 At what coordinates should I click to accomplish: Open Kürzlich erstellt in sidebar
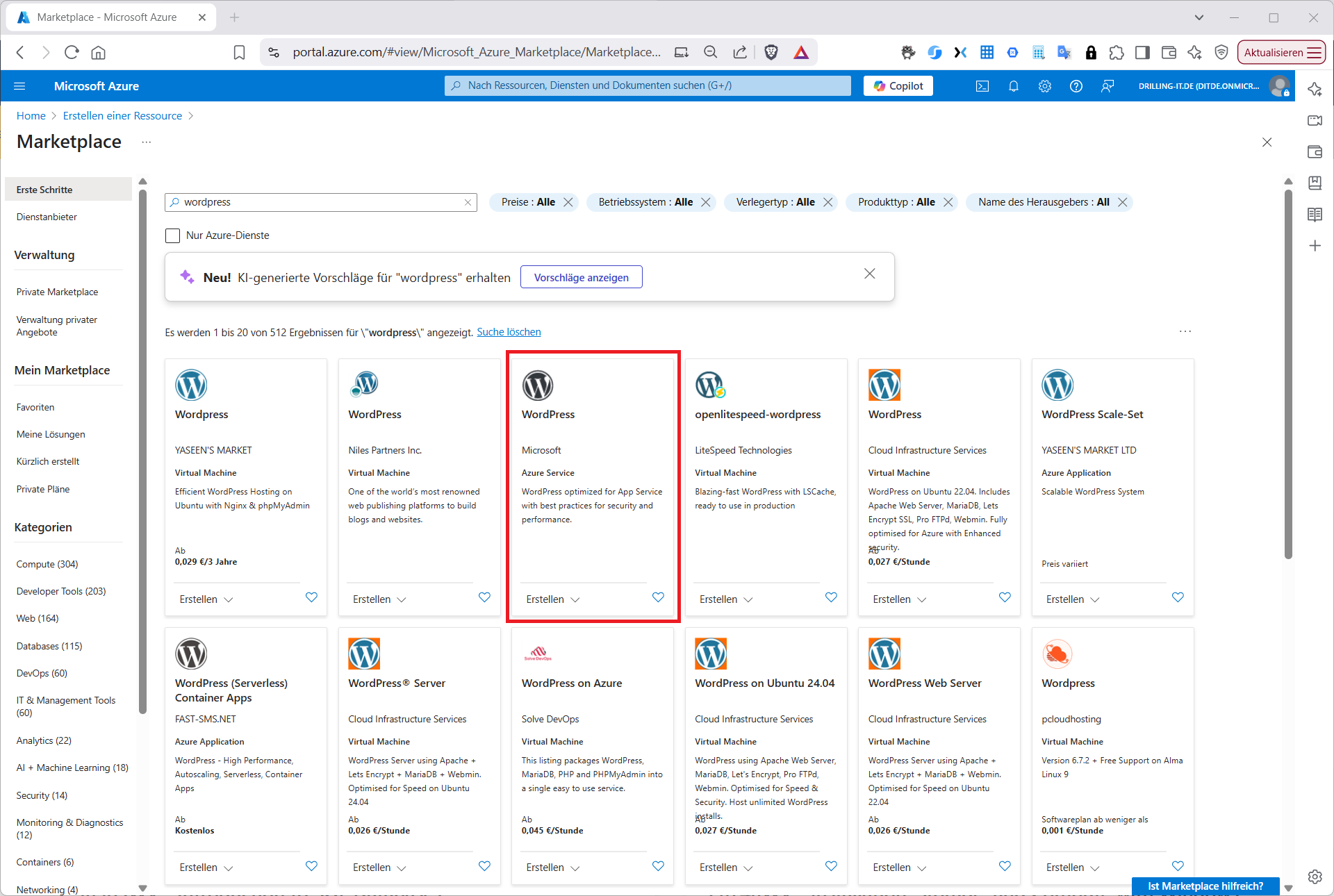48,461
